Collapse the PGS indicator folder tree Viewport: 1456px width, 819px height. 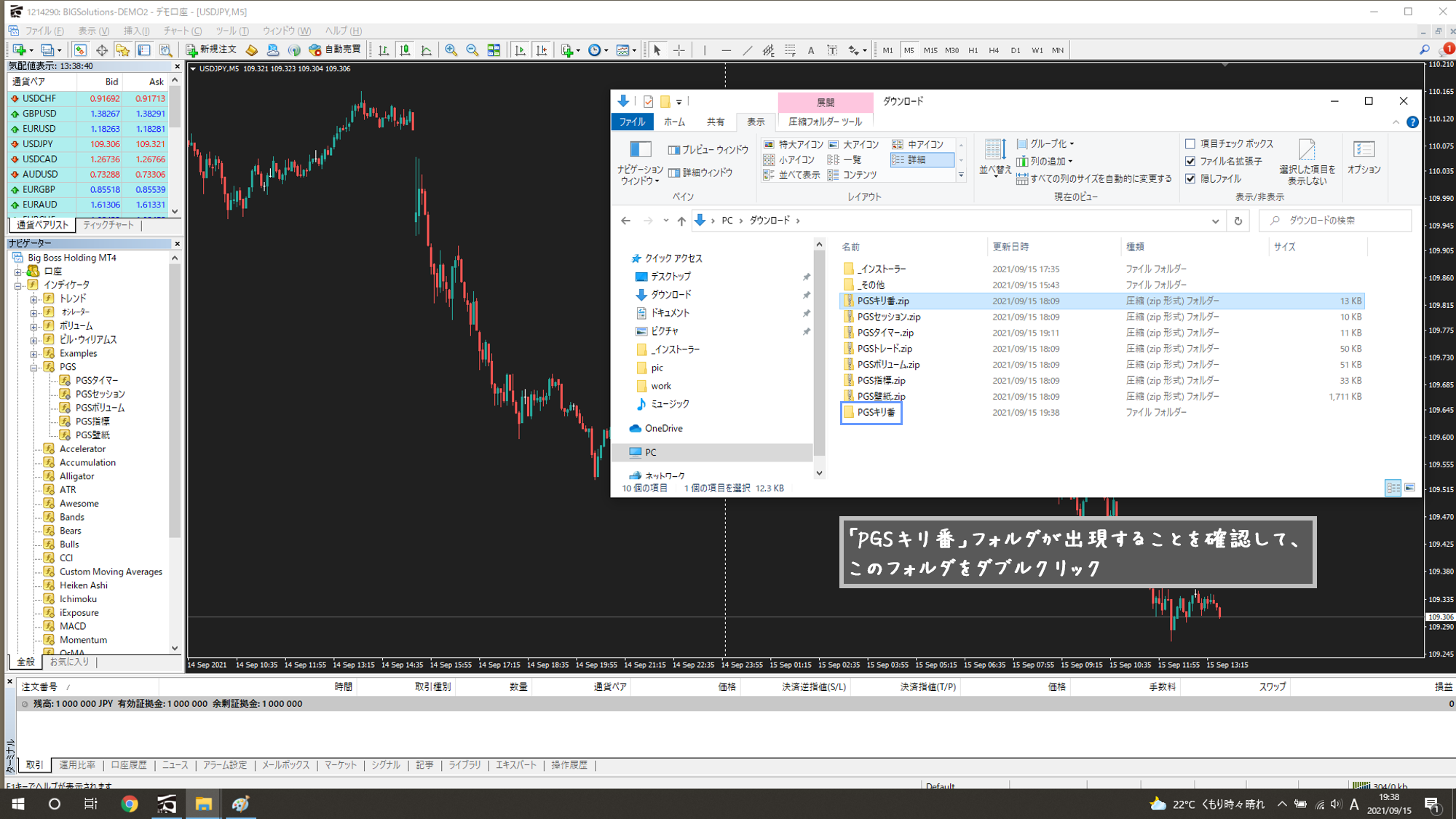click(x=34, y=367)
